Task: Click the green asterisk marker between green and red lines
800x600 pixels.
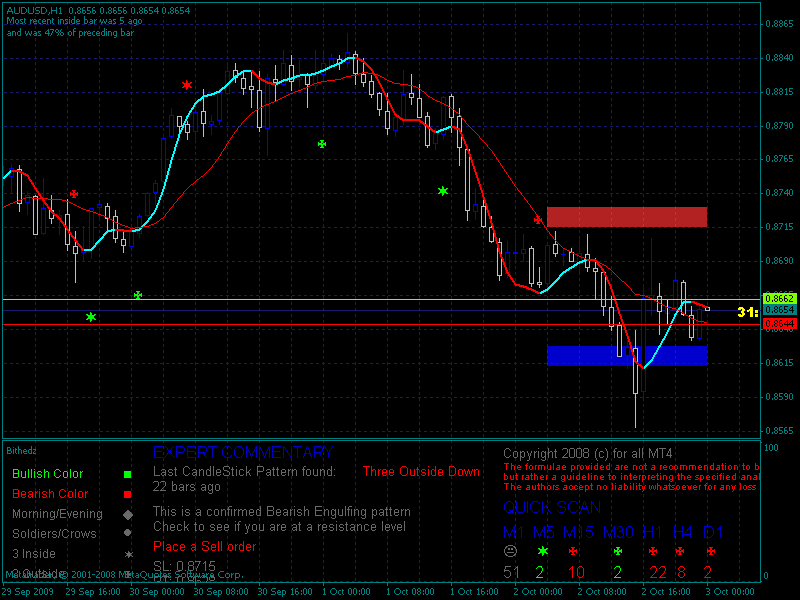Action: pyautogui.click(x=91, y=317)
